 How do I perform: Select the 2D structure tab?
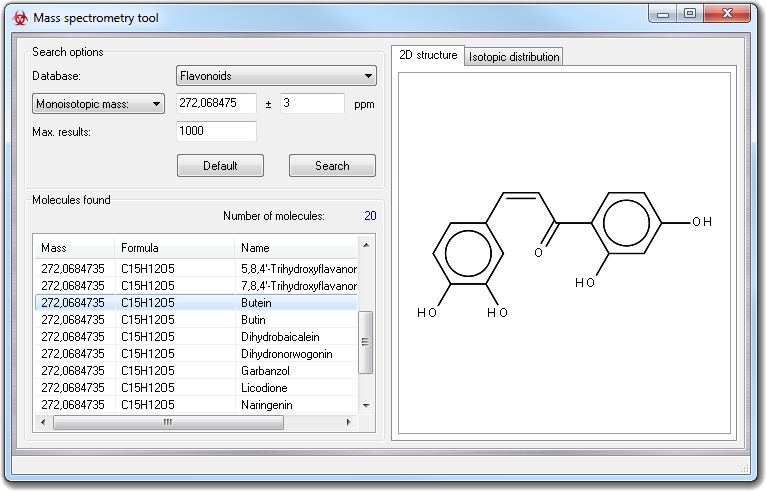(x=428, y=56)
